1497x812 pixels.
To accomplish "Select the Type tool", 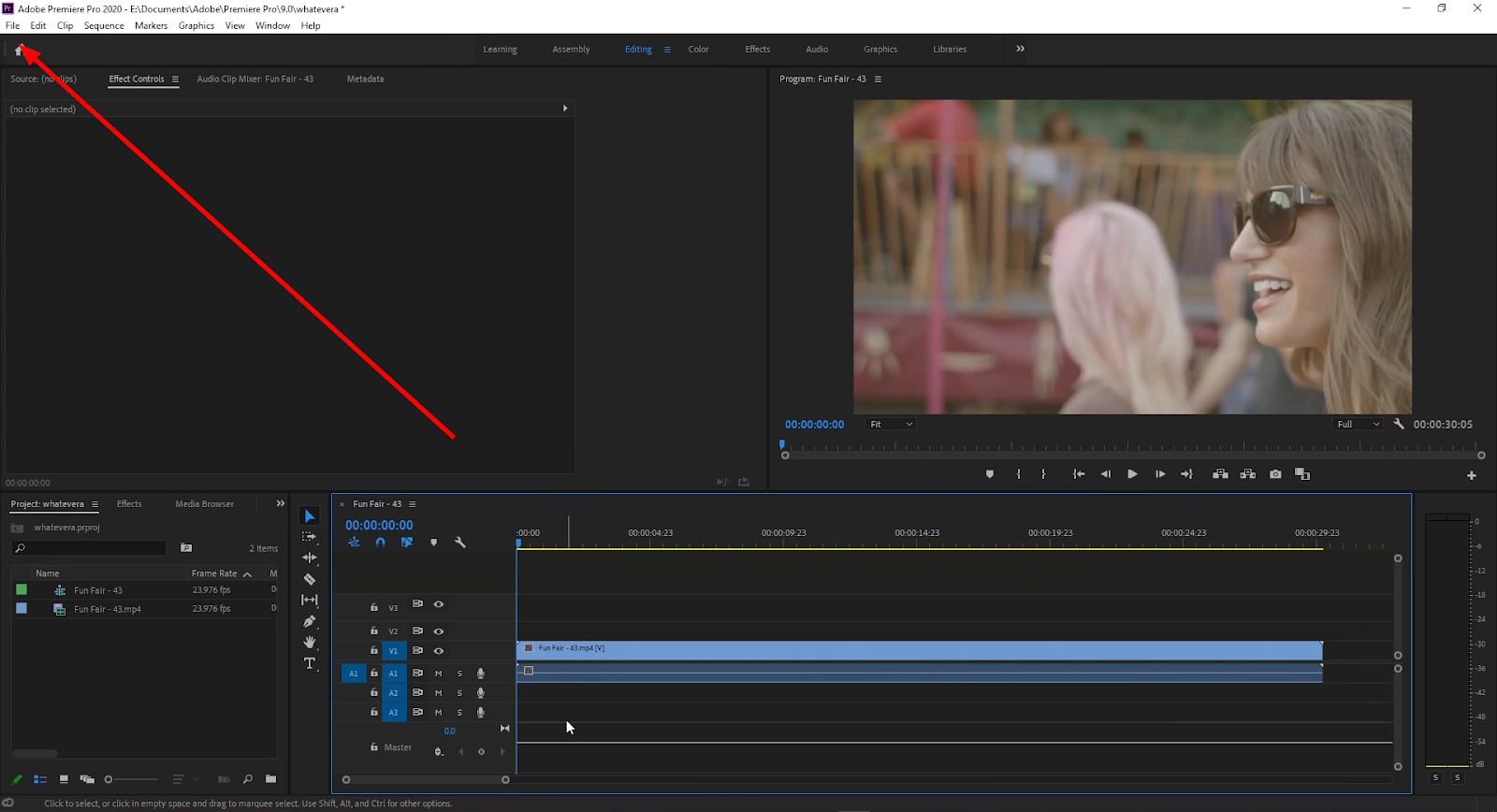I will (x=310, y=663).
